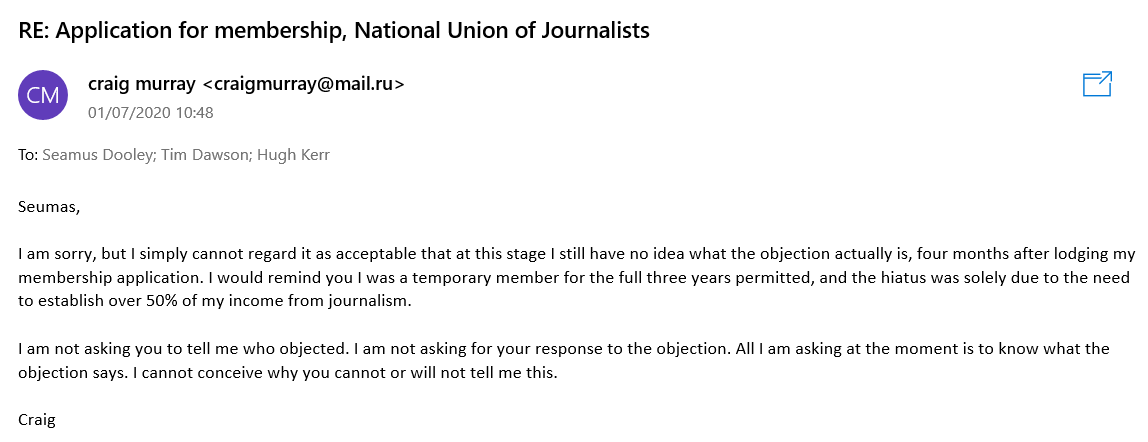The image size is (1148, 442).
Task: Click the 01/07/2020 10:48 timestamp
Action: [x=151, y=113]
